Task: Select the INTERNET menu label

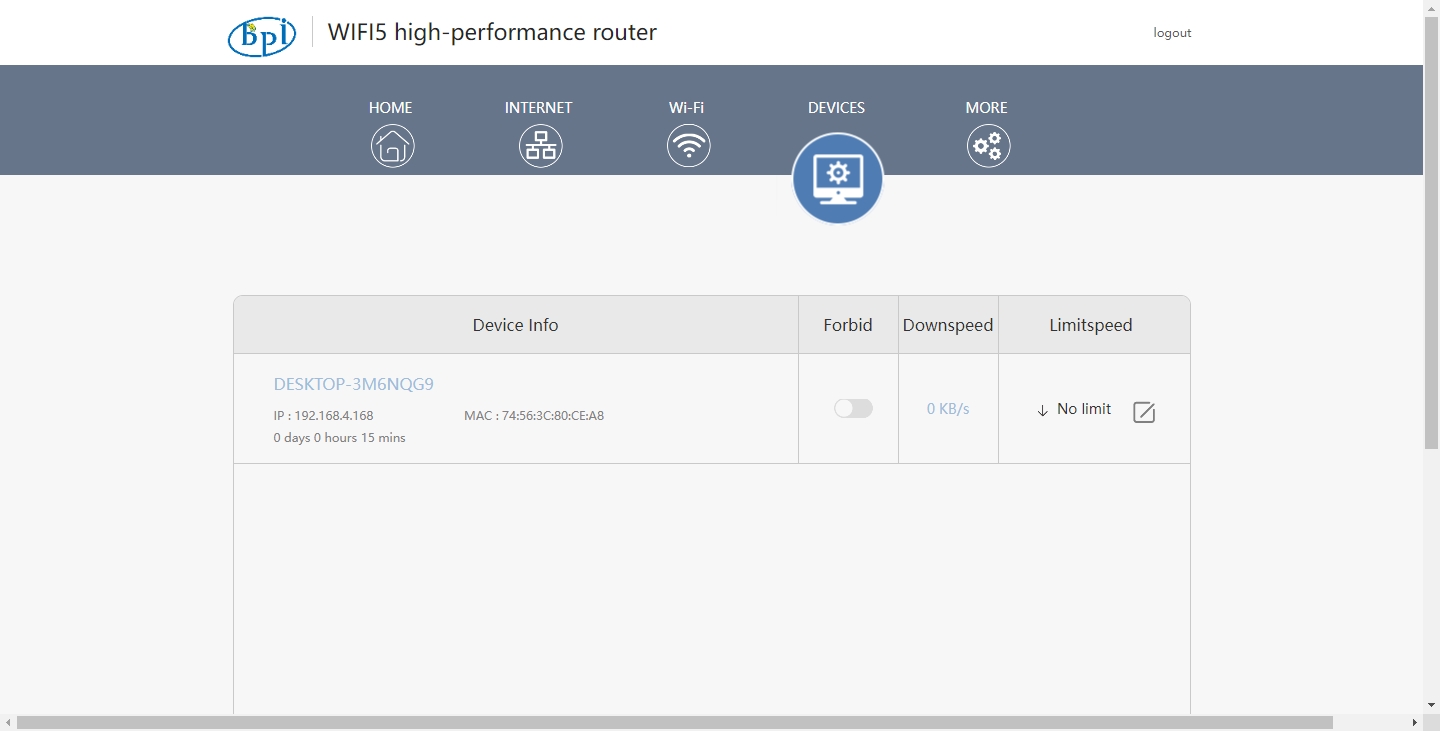Action: 538,107
